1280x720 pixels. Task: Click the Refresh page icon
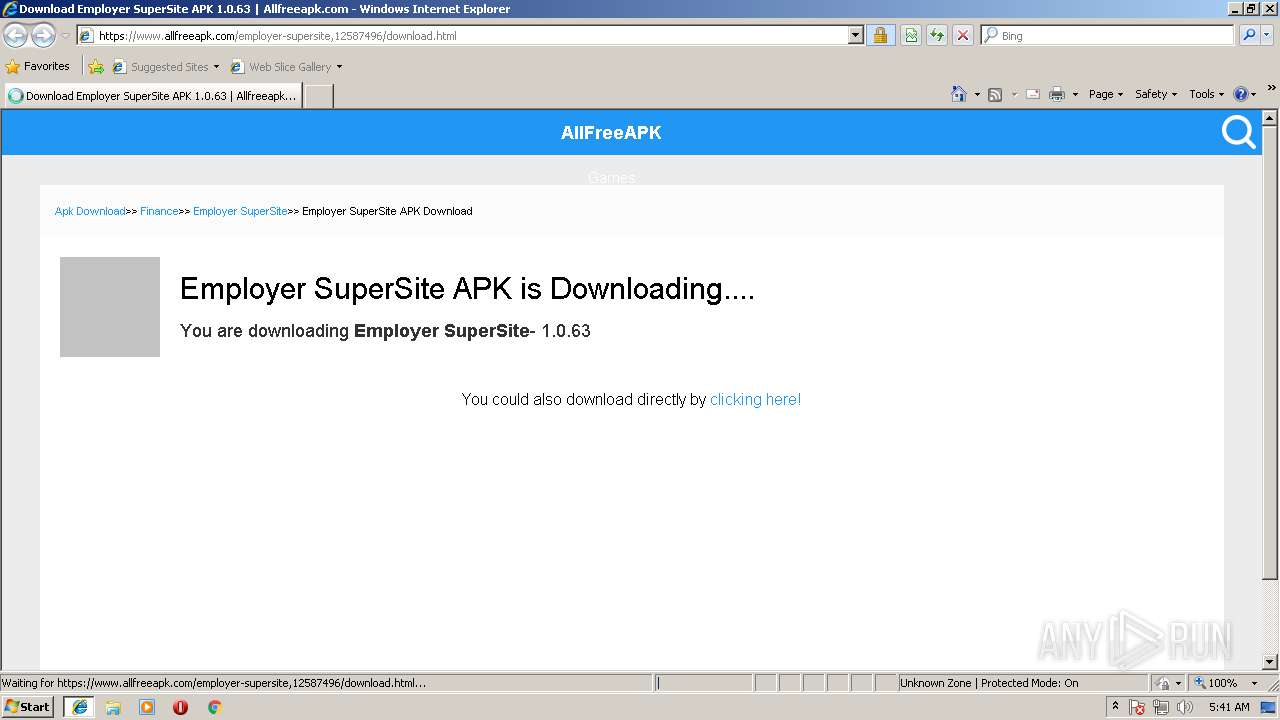[x=937, y=35]
